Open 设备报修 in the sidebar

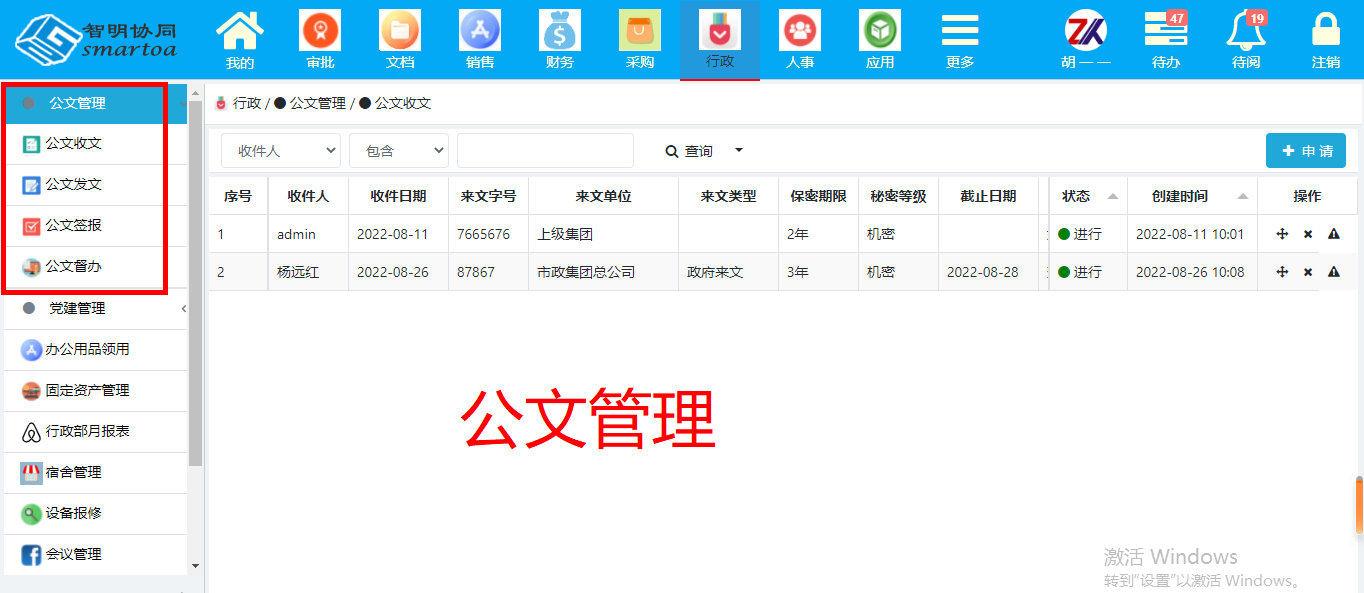tap(95, 513)
